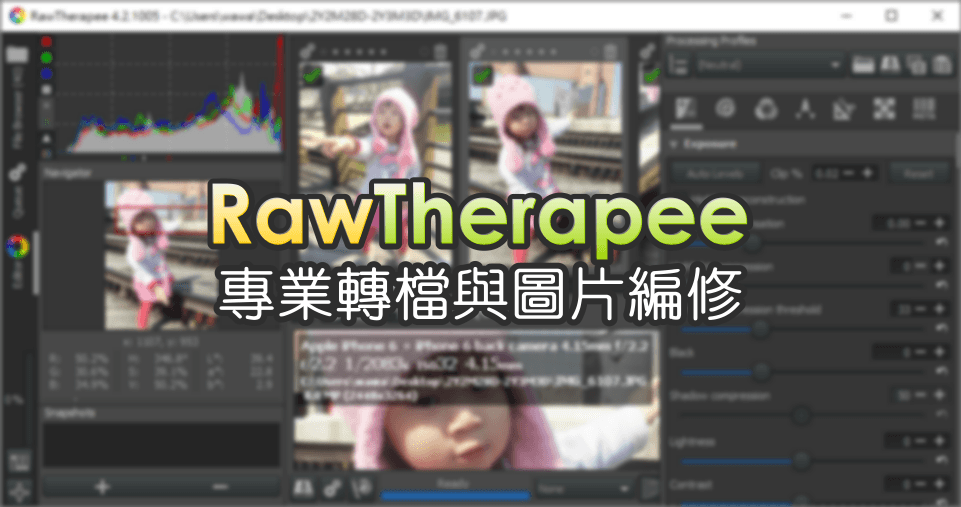This screenshot has width=961, height=507.
Task: Open the Editor tab with color wheel icon
Action: coord(18,246)
